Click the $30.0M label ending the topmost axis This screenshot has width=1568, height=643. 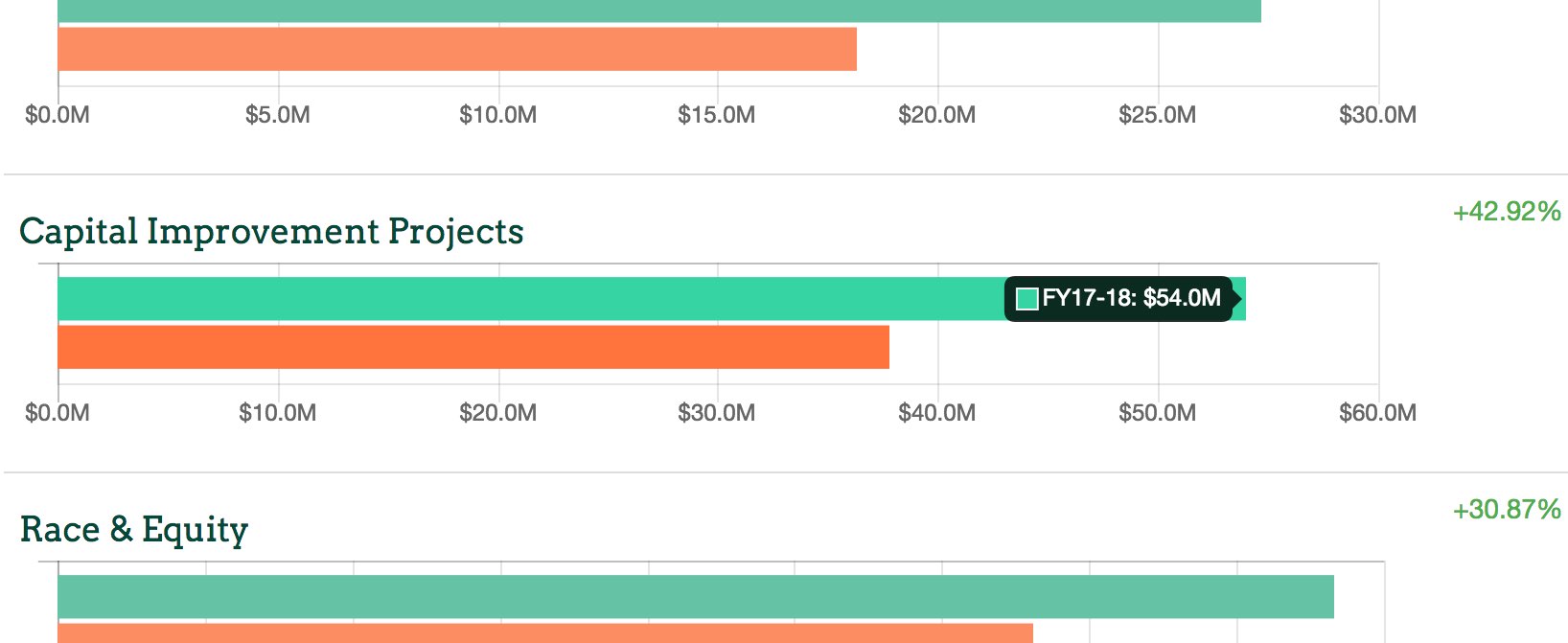(1377, 115)
